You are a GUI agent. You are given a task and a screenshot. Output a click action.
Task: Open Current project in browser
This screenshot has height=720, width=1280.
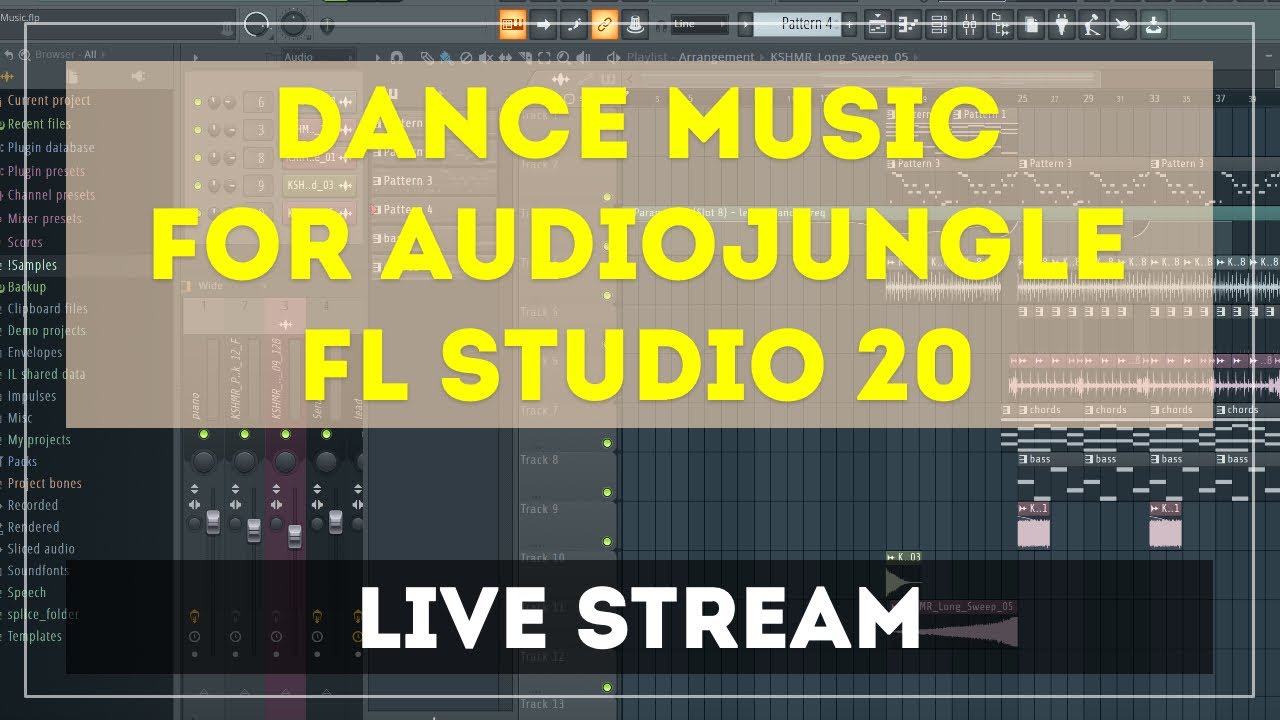pos(49,100)
